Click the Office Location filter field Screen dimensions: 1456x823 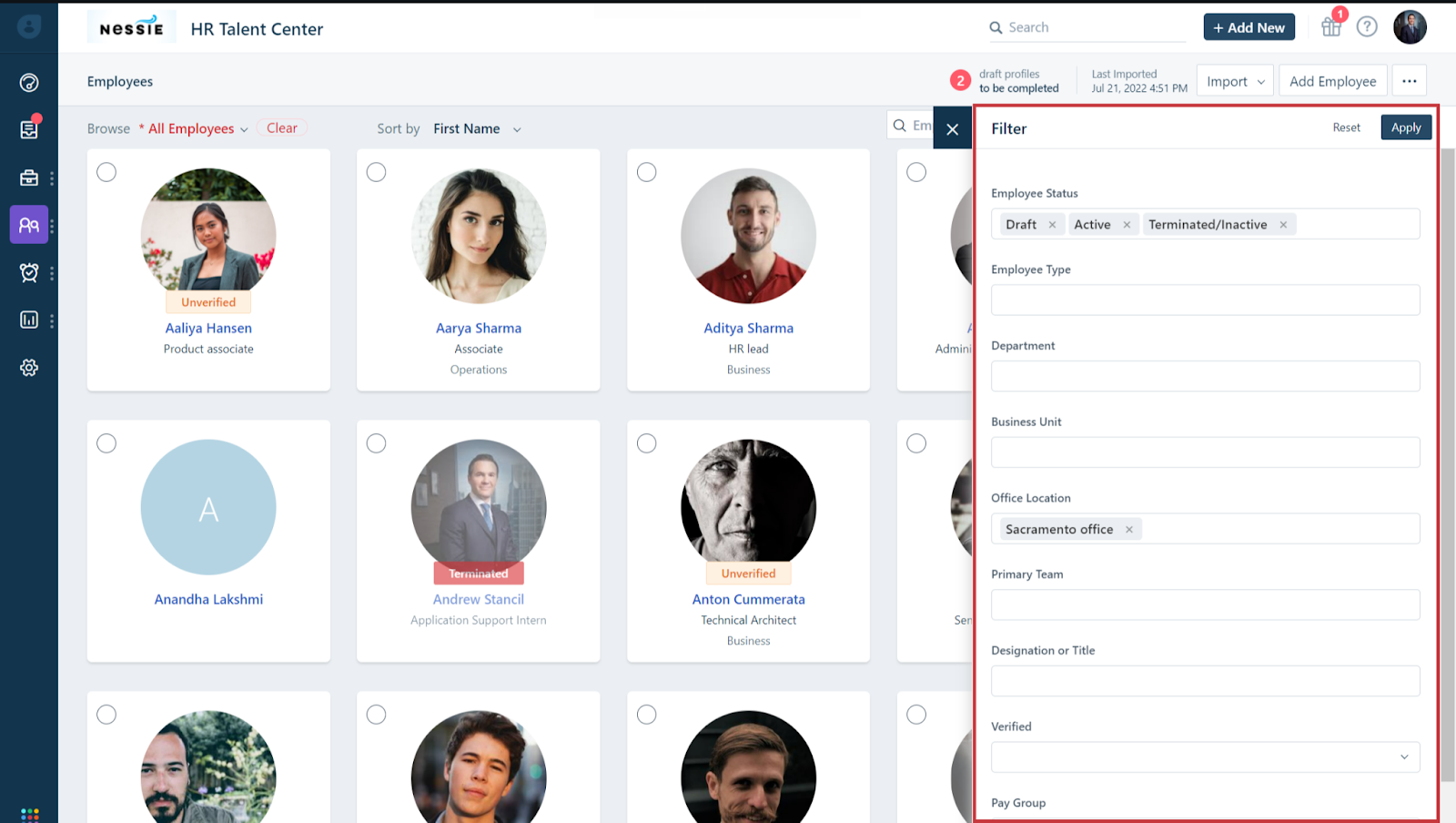[x=1205, y=529]
